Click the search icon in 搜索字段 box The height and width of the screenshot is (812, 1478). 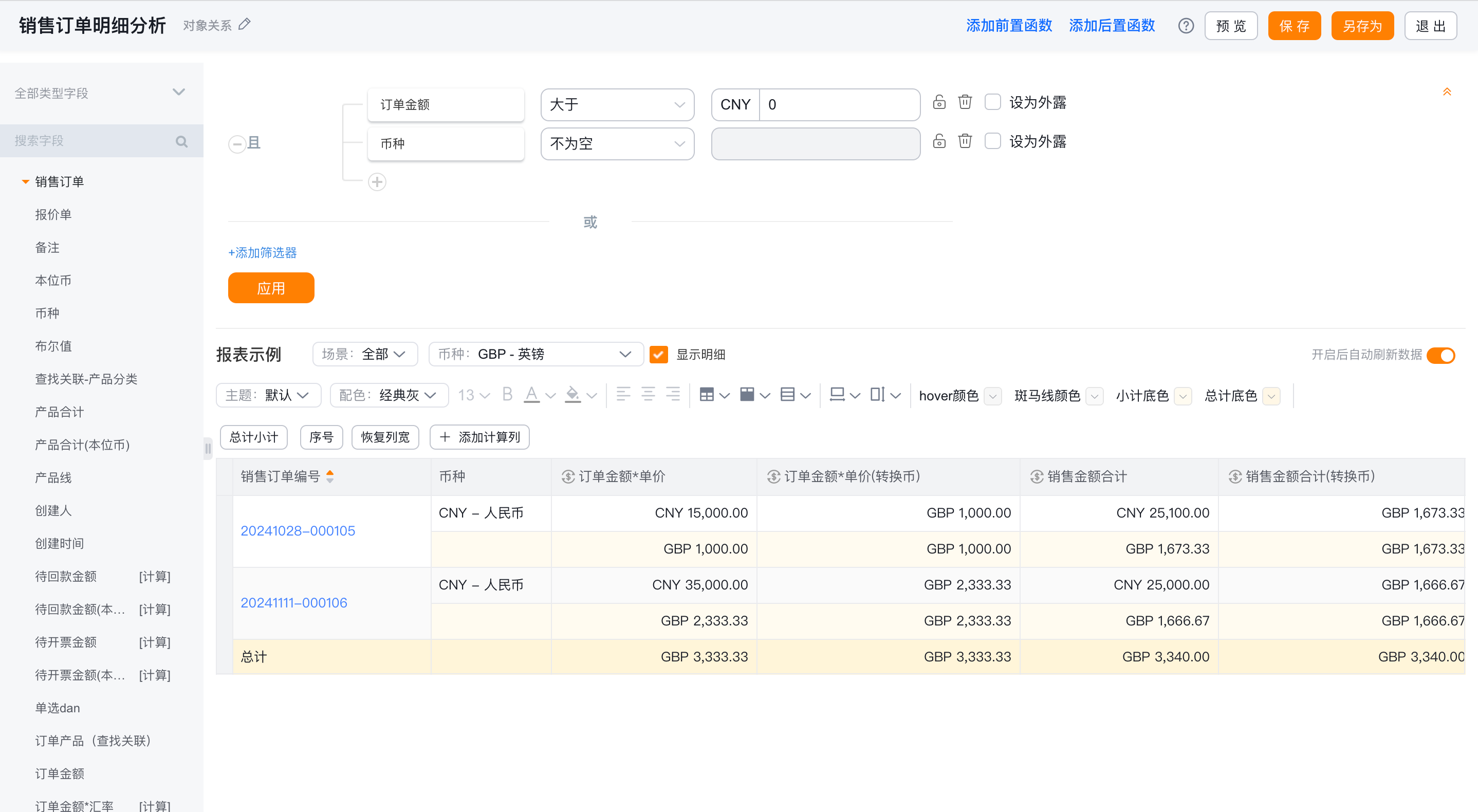(x=181, y=141)
